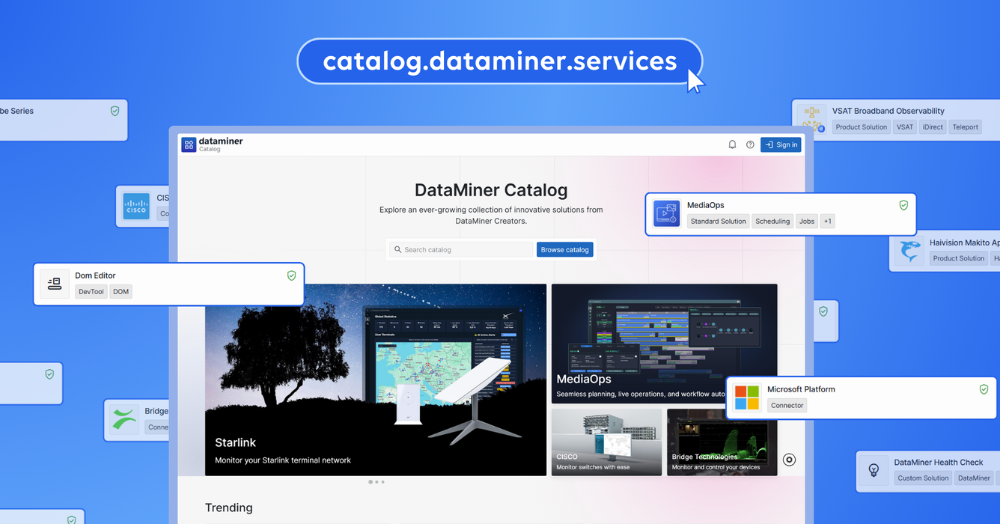The height and width of the screenshot is (524, 1000).
Task: Click the MediaOps card title
Action: point(705,205)
